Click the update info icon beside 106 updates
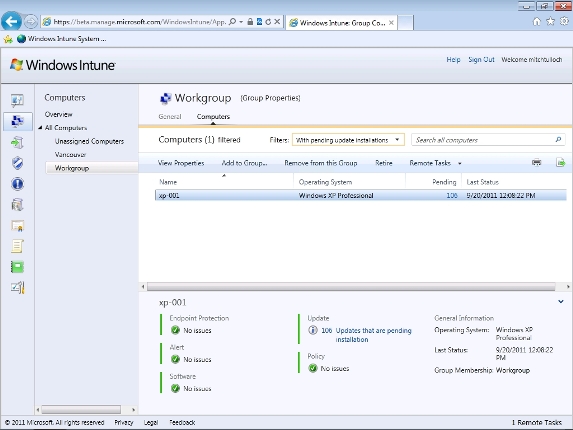The height and width of the screenshot is (430, 573). (312, 330)
